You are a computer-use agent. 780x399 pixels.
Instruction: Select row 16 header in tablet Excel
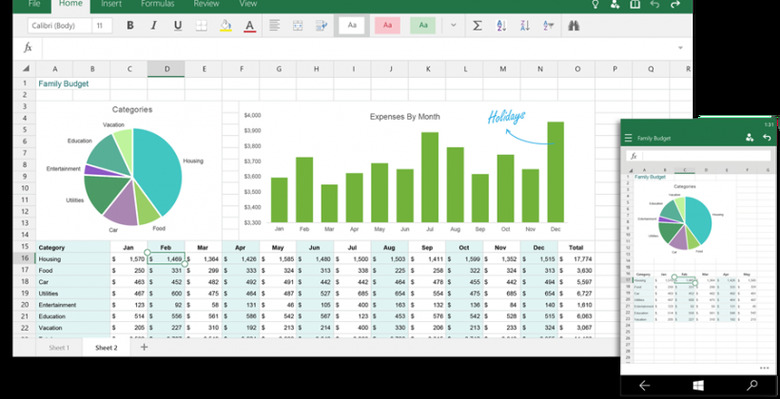point(24,259)
